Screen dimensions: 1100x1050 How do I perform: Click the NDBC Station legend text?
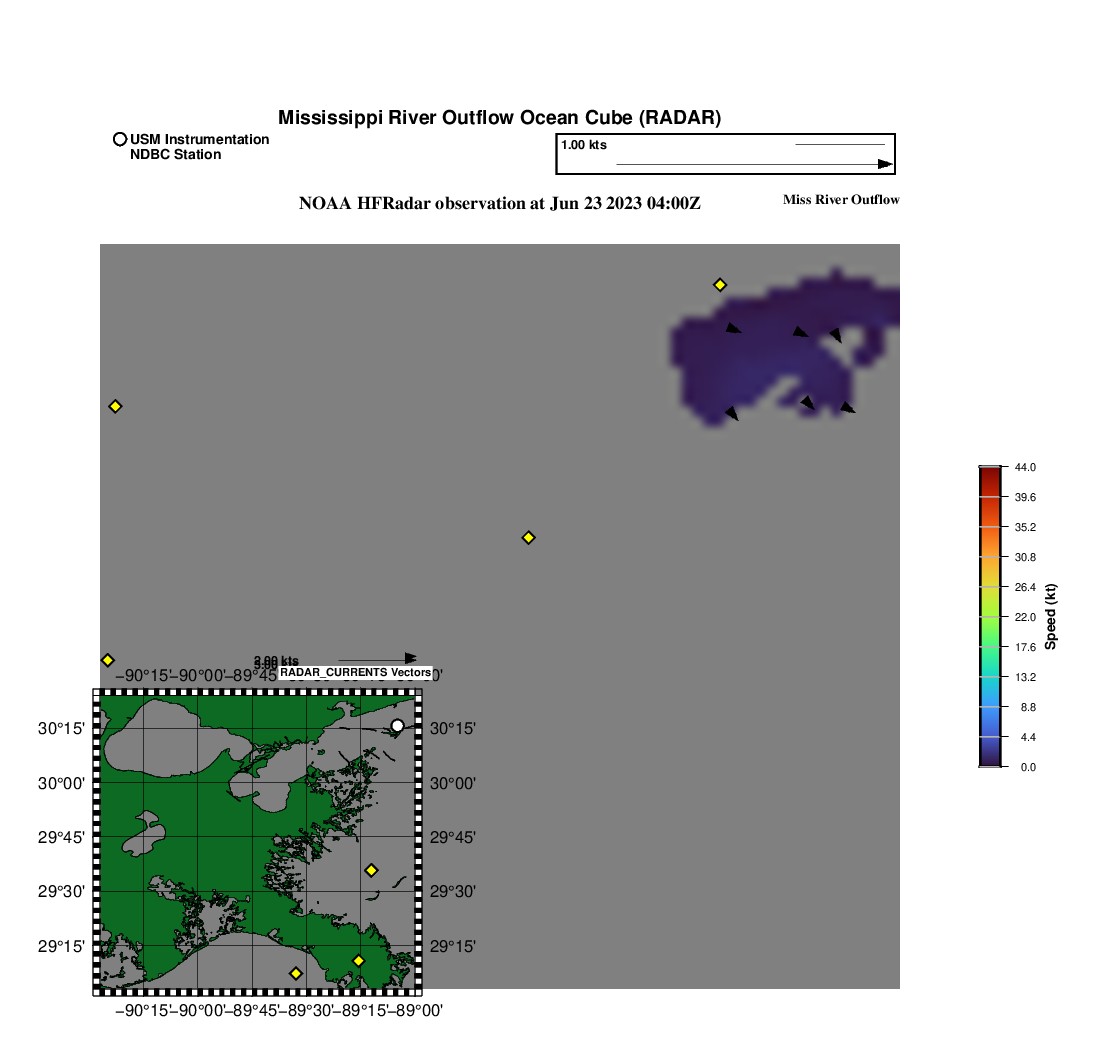pos(175,155)
